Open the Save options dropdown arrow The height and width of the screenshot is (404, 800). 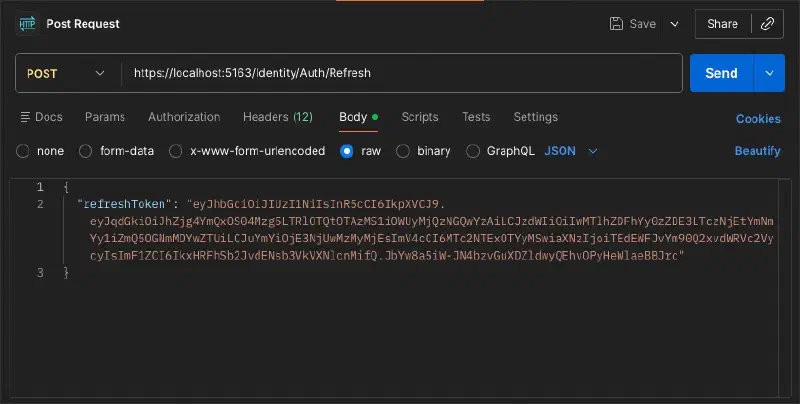click(x=674, y=24)
